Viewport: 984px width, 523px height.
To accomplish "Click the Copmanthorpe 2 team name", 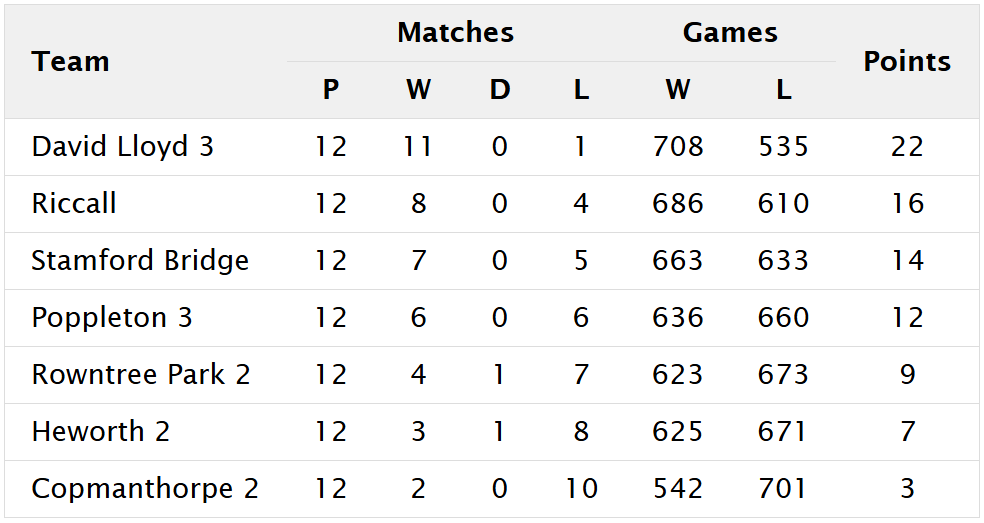I will 145,489.
